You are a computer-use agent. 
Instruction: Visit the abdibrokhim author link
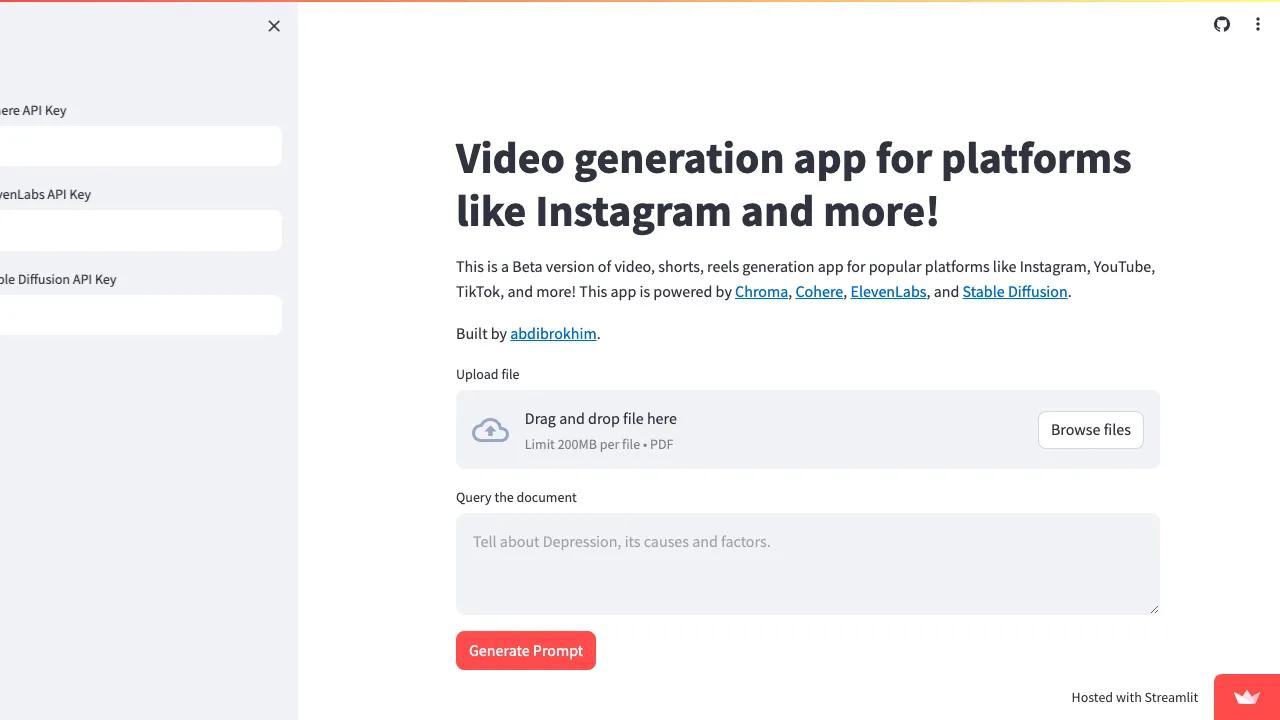(553, 334)
